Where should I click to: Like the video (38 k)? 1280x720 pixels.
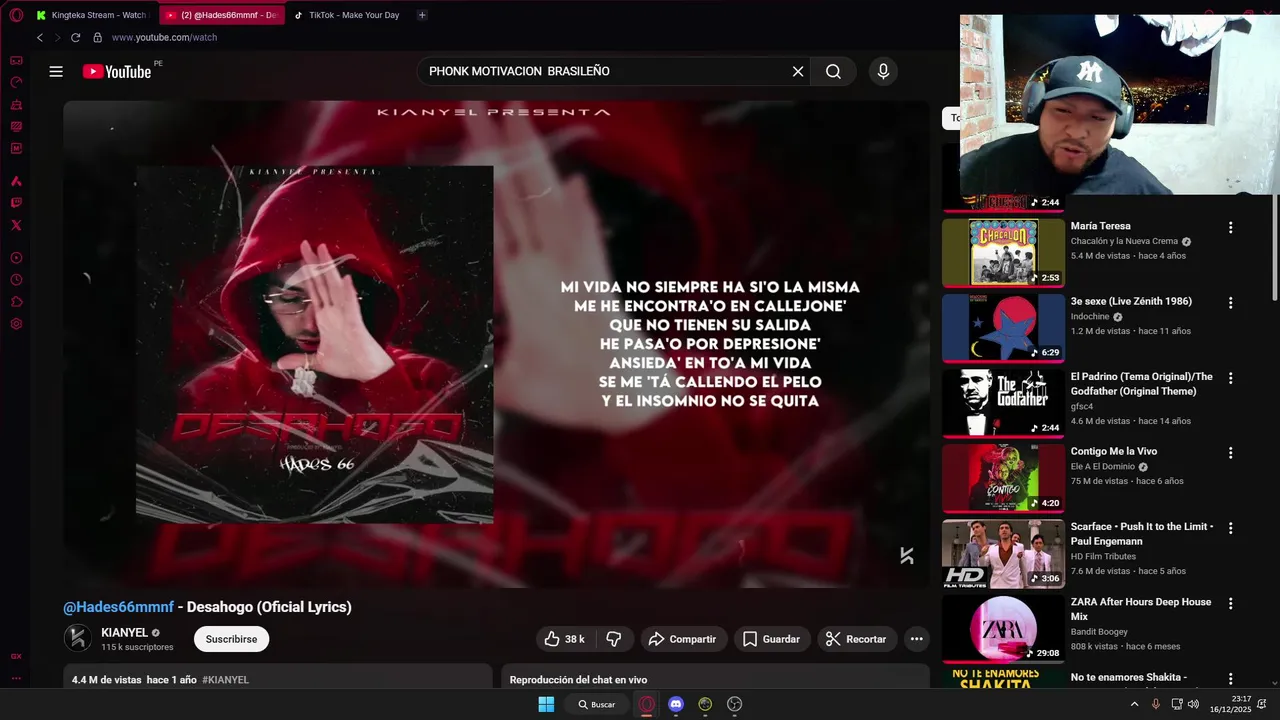tap(565, 639)
